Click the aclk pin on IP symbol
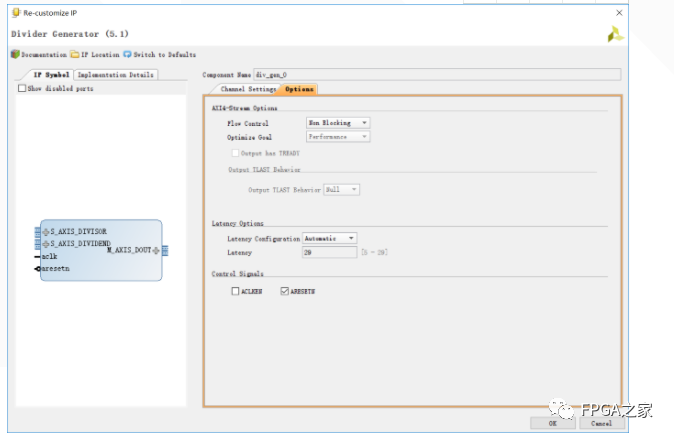The image size is (674, 439). pos(38,256)
